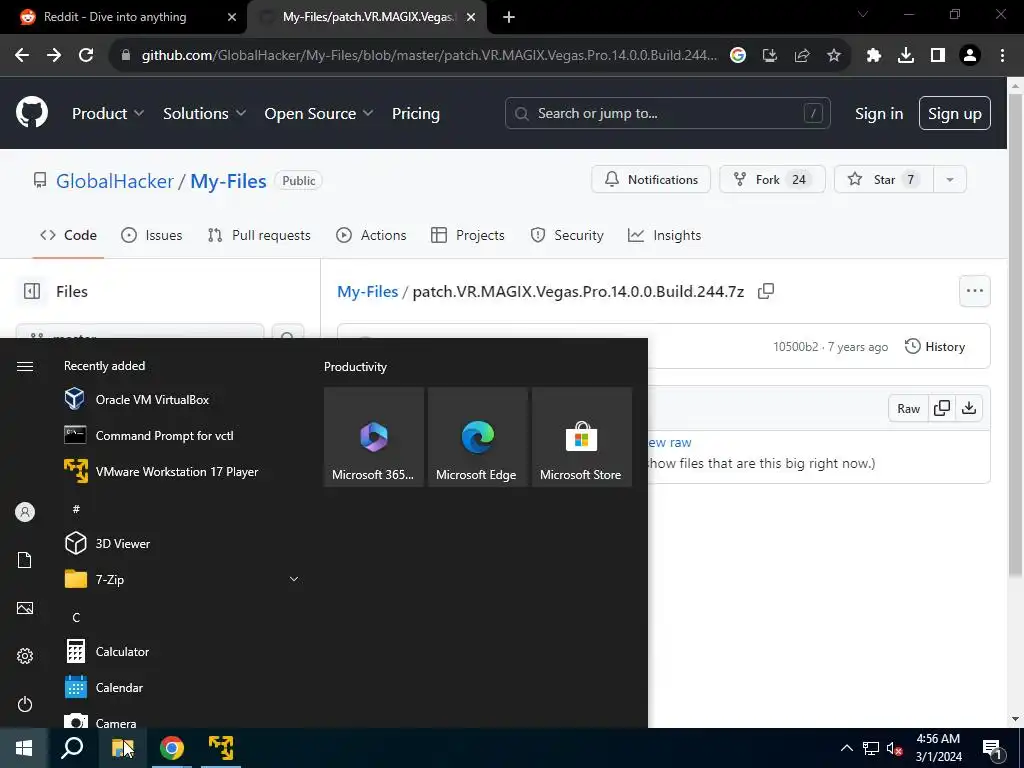Bookmark this page star icon
The width and height of the screenshot is (1024, 768).
tap(833, 56)
